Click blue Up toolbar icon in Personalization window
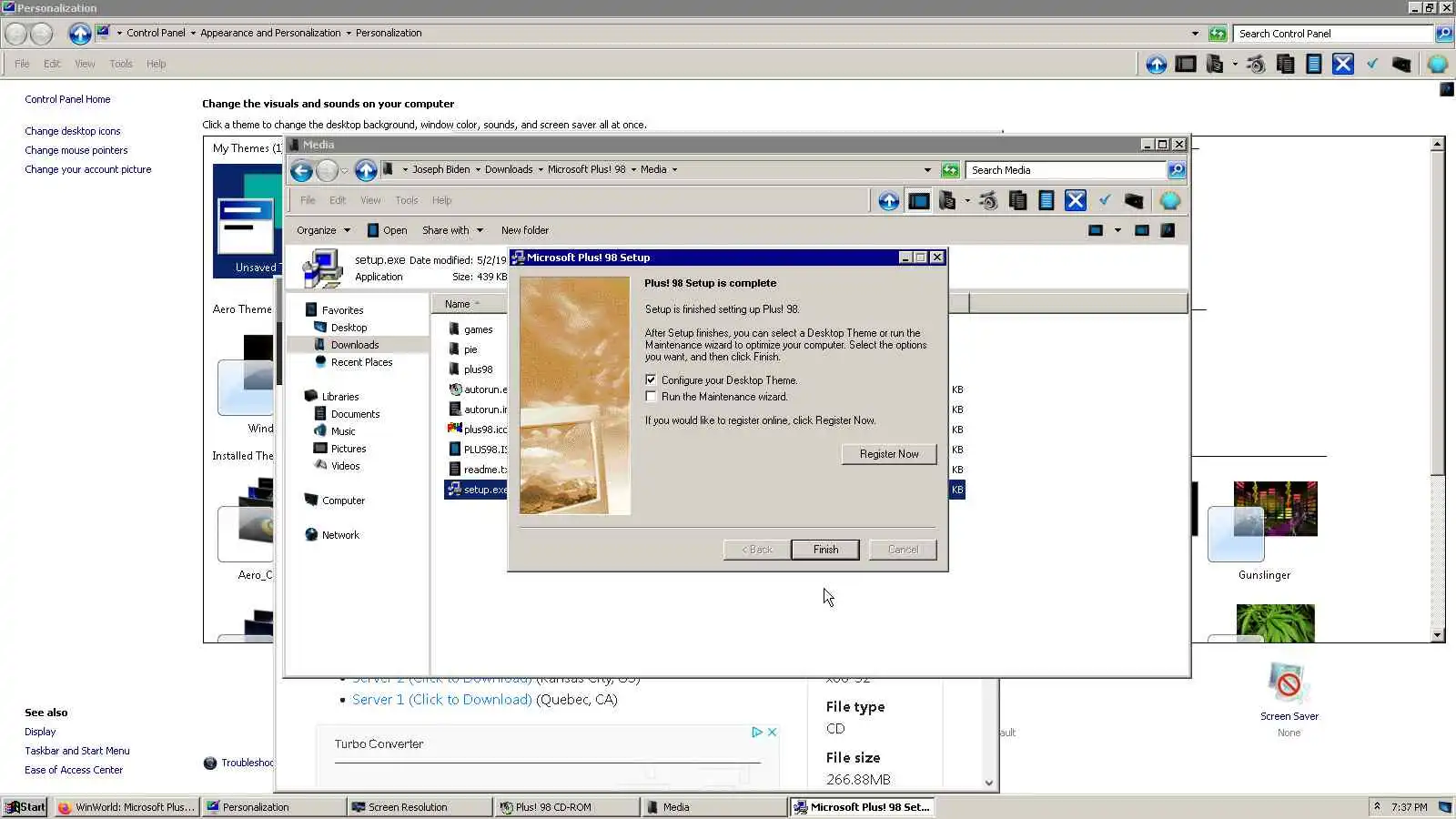1456x819 pixels. (x=1157, y=64)
